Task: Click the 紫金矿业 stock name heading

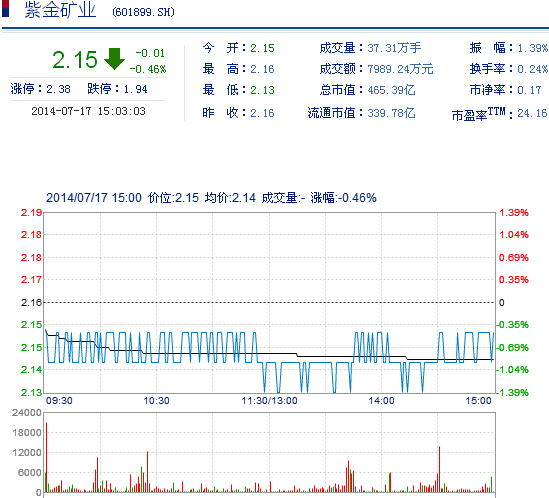Action: 60,10
